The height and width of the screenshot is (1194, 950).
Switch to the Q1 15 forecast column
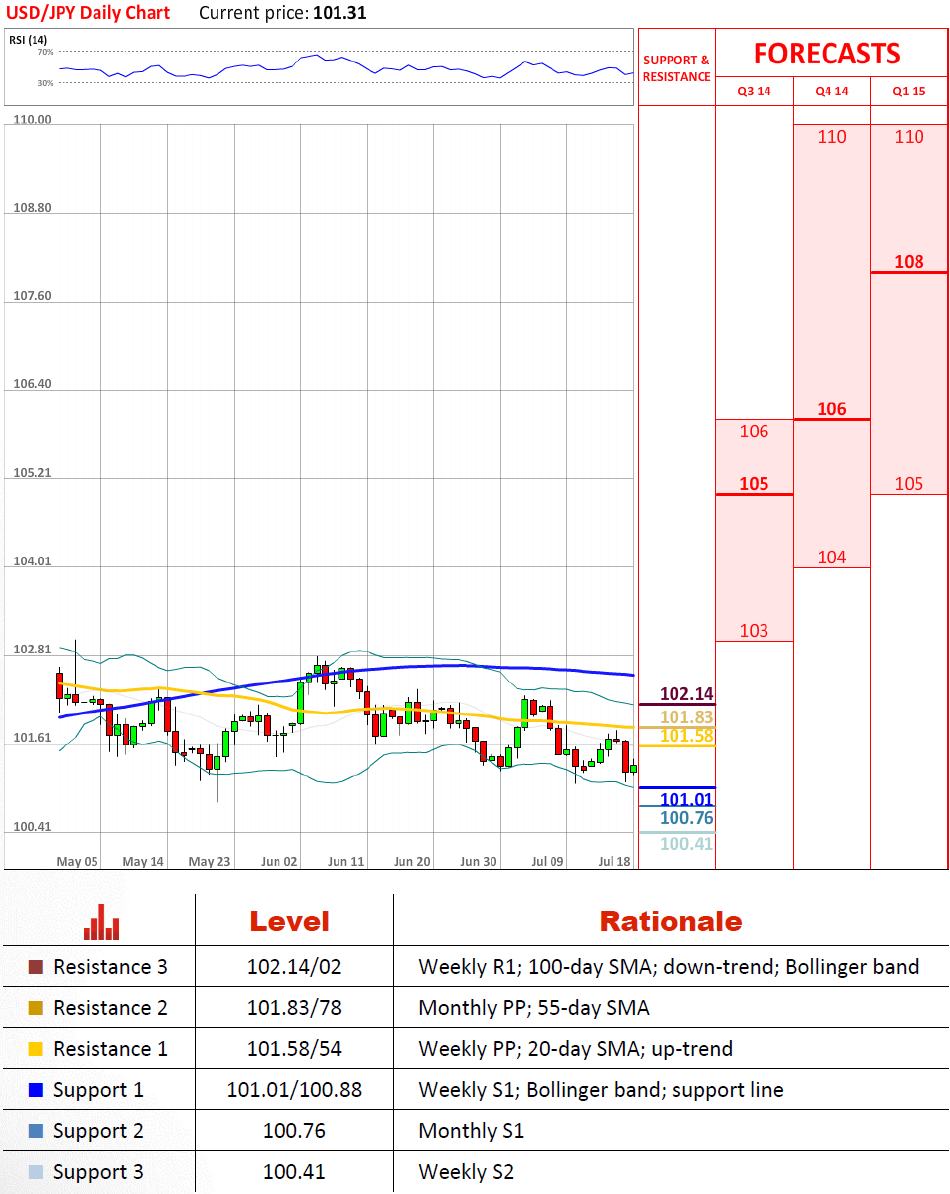tap(909, 91)
